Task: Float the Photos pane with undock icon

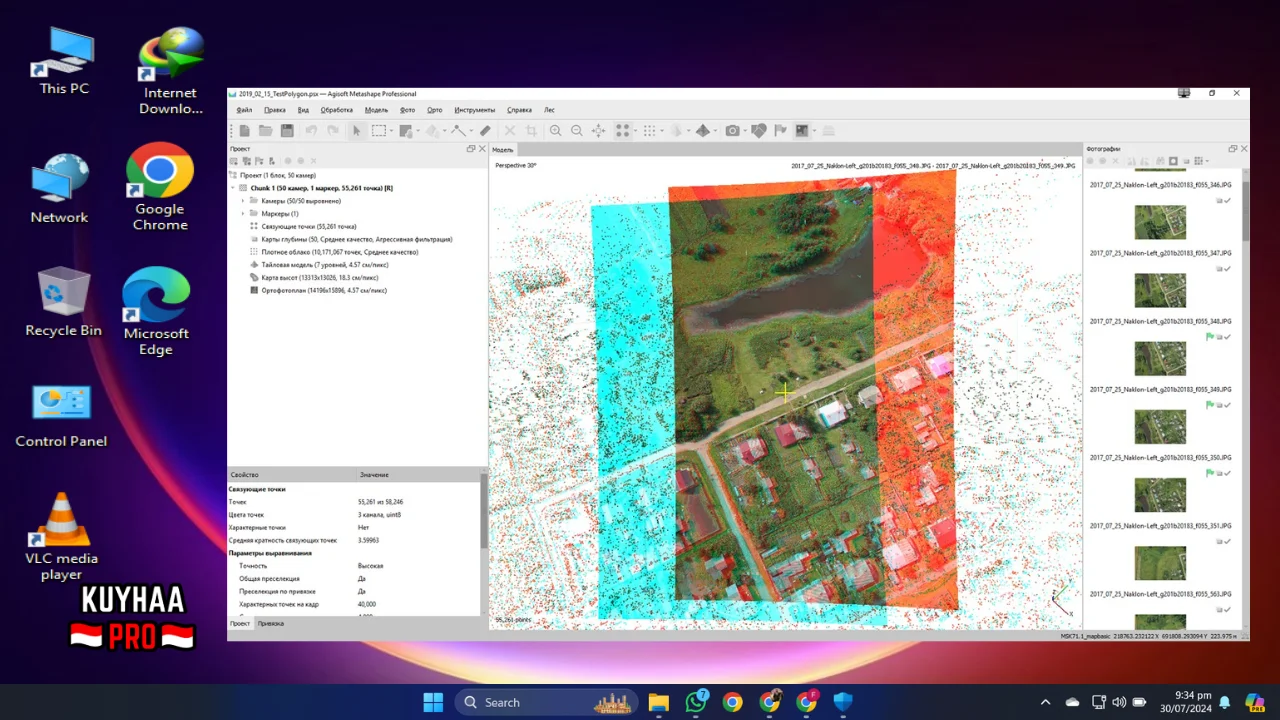Action: (1233, 148)
